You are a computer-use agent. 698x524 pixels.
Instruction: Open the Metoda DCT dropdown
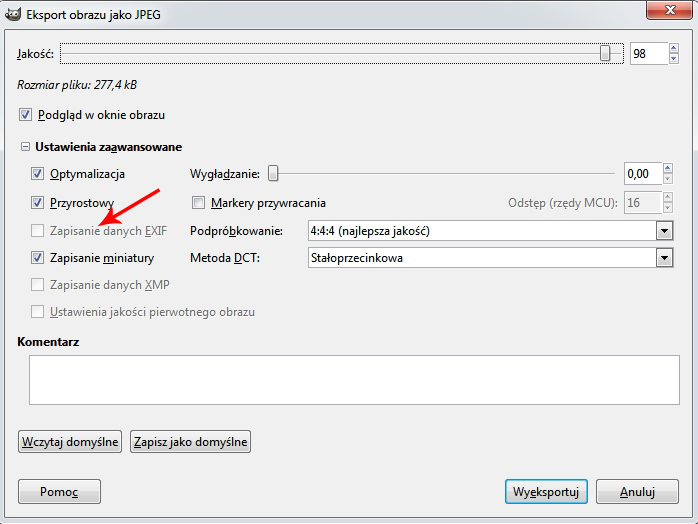664,258
